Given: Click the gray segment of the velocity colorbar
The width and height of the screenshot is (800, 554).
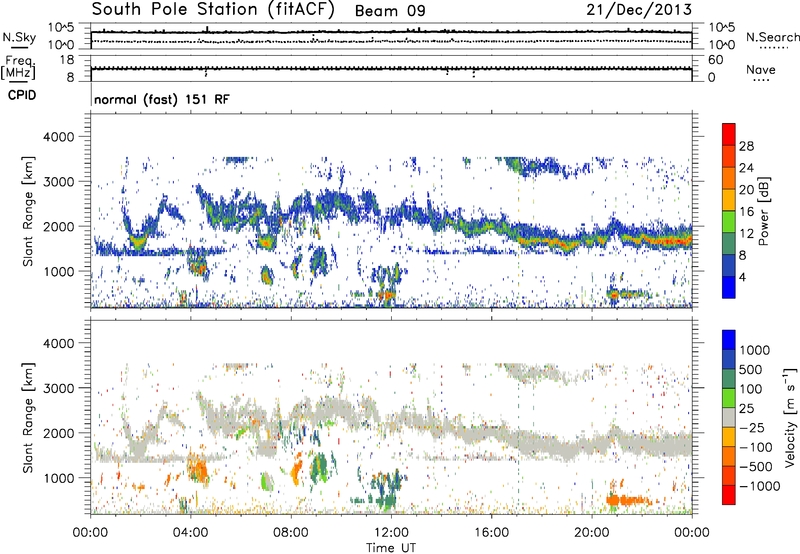Looking at the screenshot, I should coord(729,417).
